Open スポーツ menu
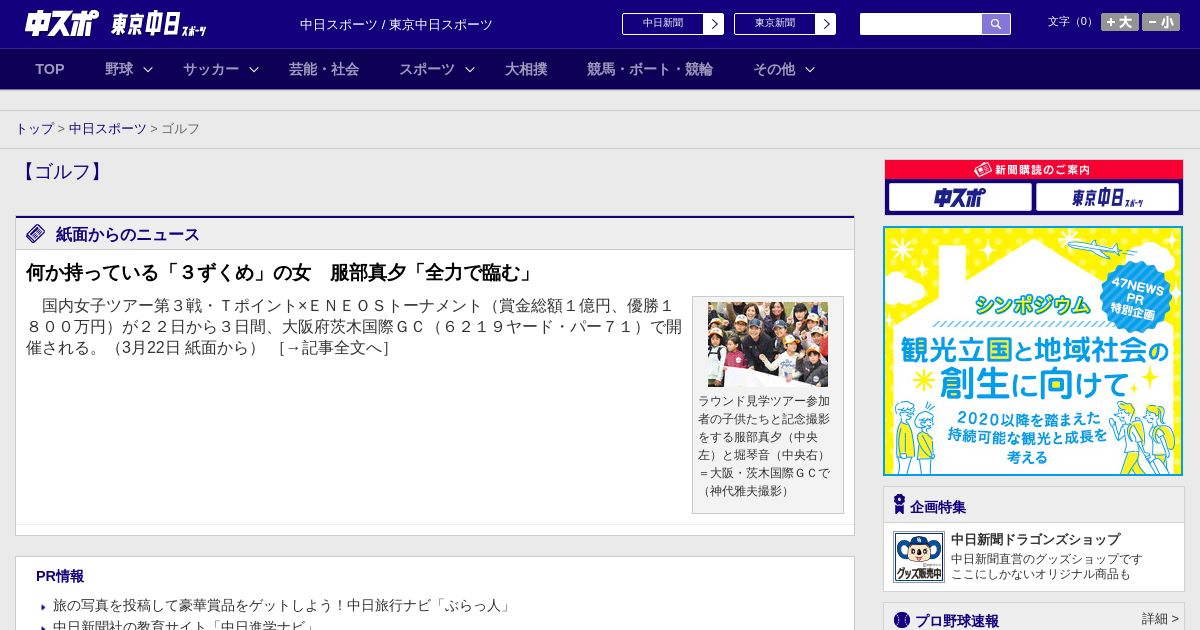The width and height of the screenshot is (1200, 630). [427, 69]
